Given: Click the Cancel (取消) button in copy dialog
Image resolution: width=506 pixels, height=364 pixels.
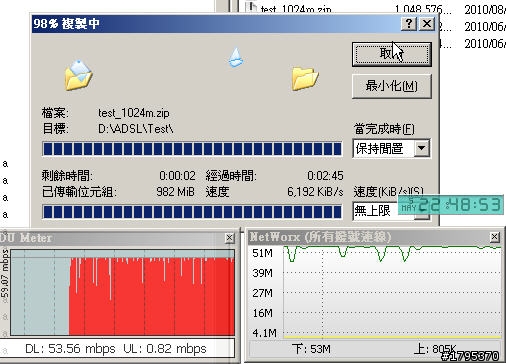Looking at the screenshot, I should (x=392, y=54).
